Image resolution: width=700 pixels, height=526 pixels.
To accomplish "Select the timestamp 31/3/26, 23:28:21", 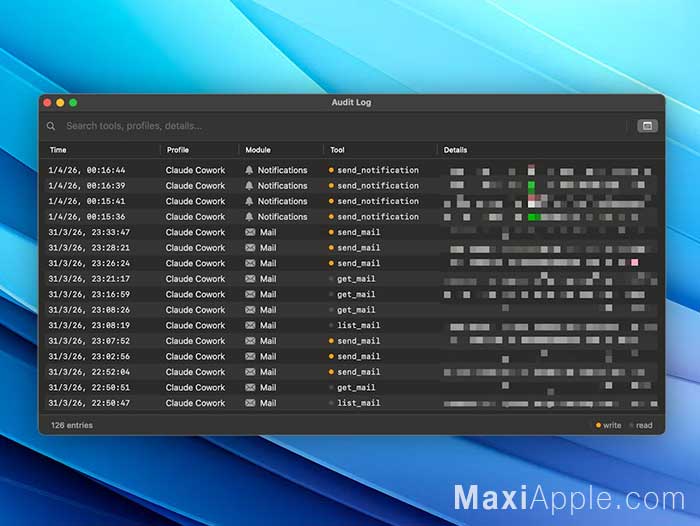I will [x=89, y=248].
